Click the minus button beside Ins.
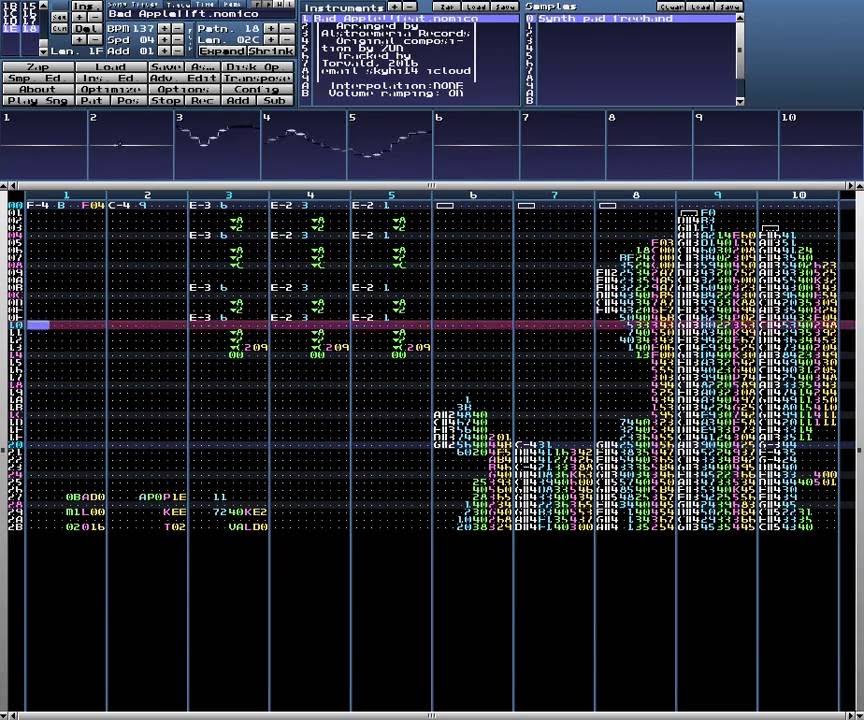Image resolution: width=864 pixels, height=720 pixels. click(95, 18)
